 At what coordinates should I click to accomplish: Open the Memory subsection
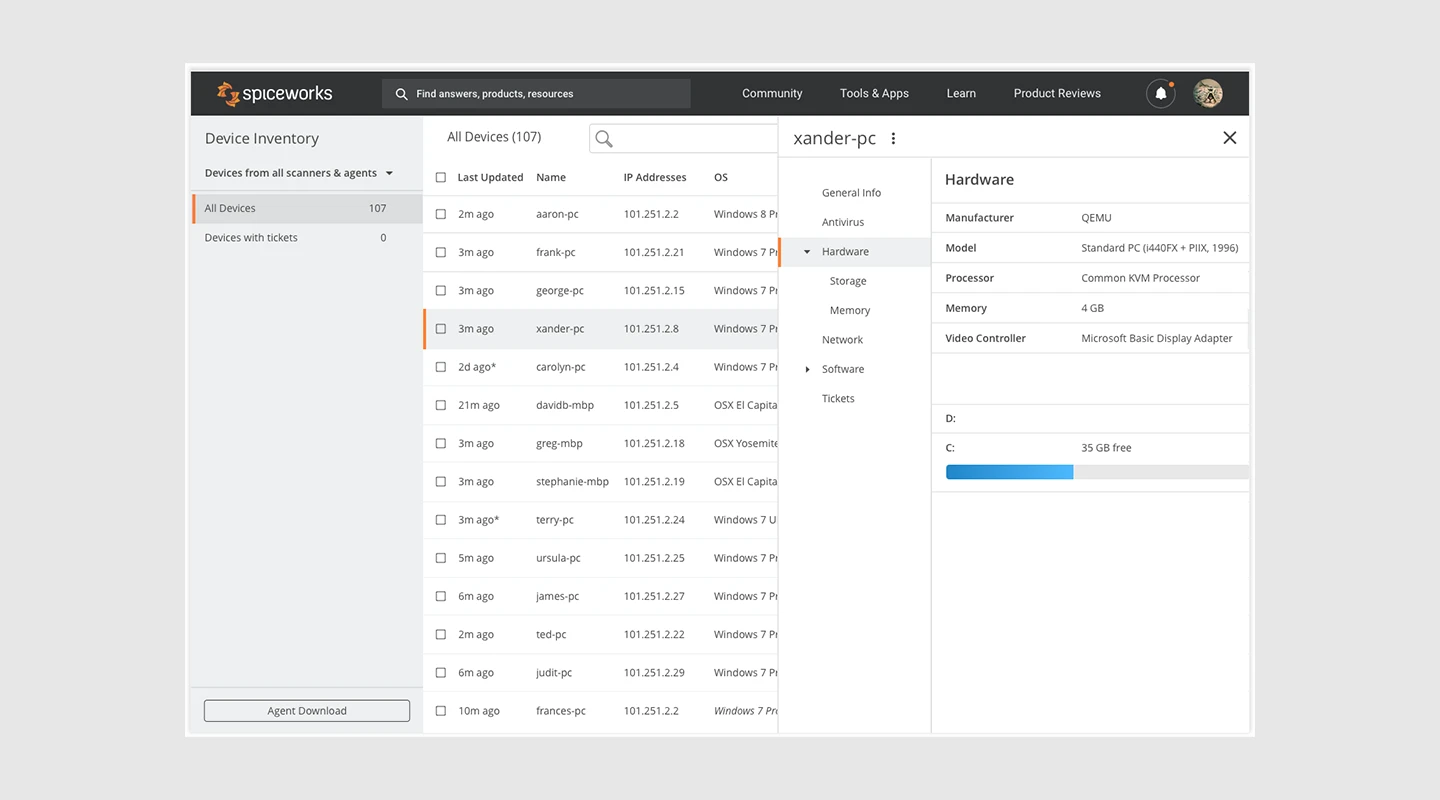850,310
